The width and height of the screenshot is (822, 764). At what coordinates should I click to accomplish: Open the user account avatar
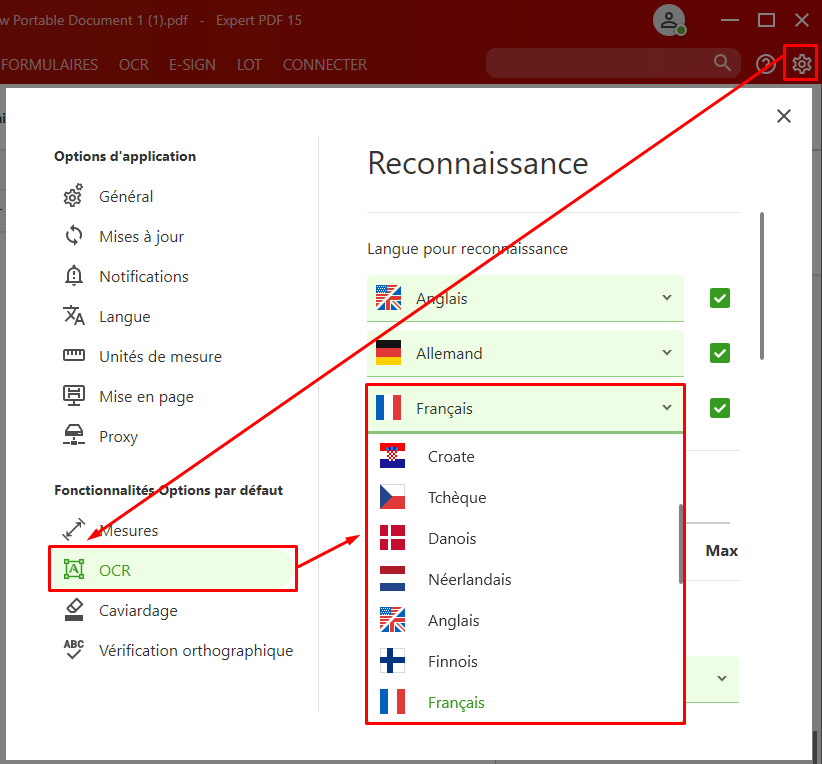pos(669,20)
